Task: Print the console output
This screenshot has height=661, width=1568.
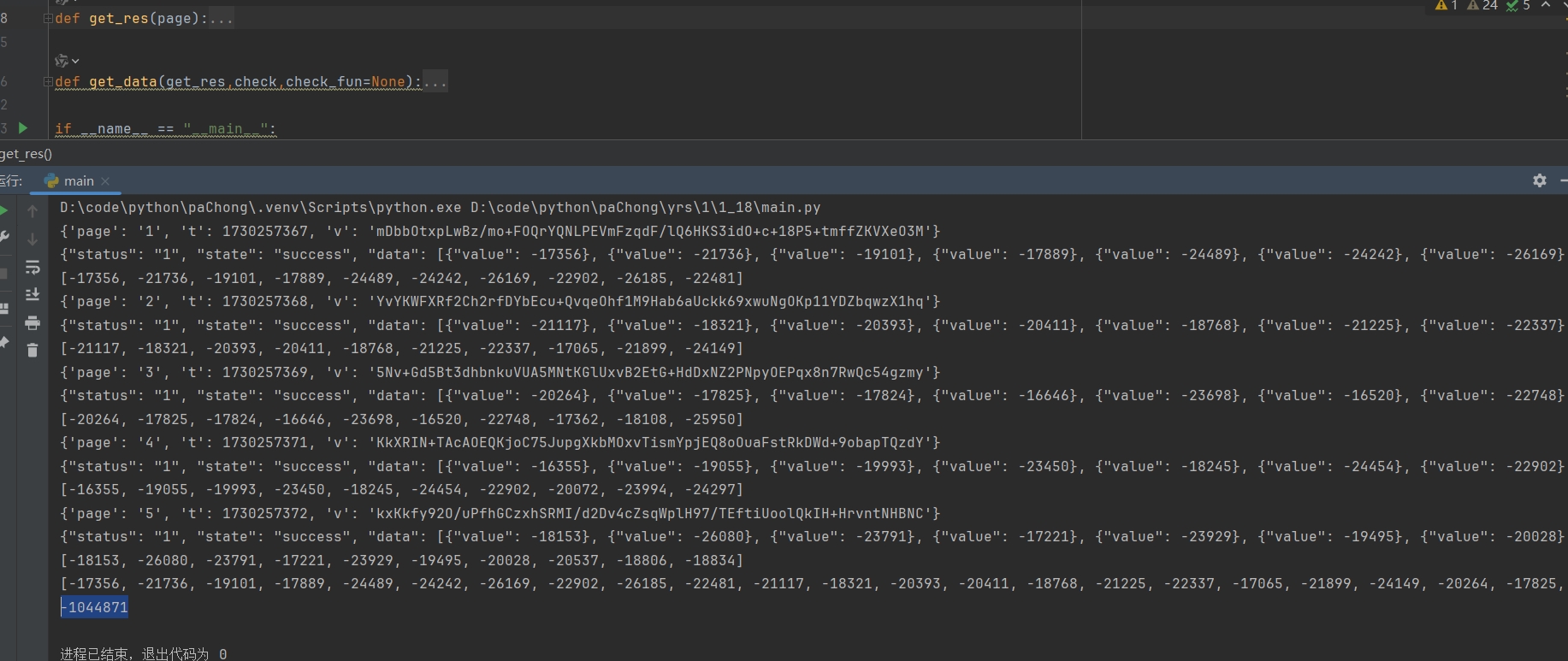Action: click(x=33, y=322)
